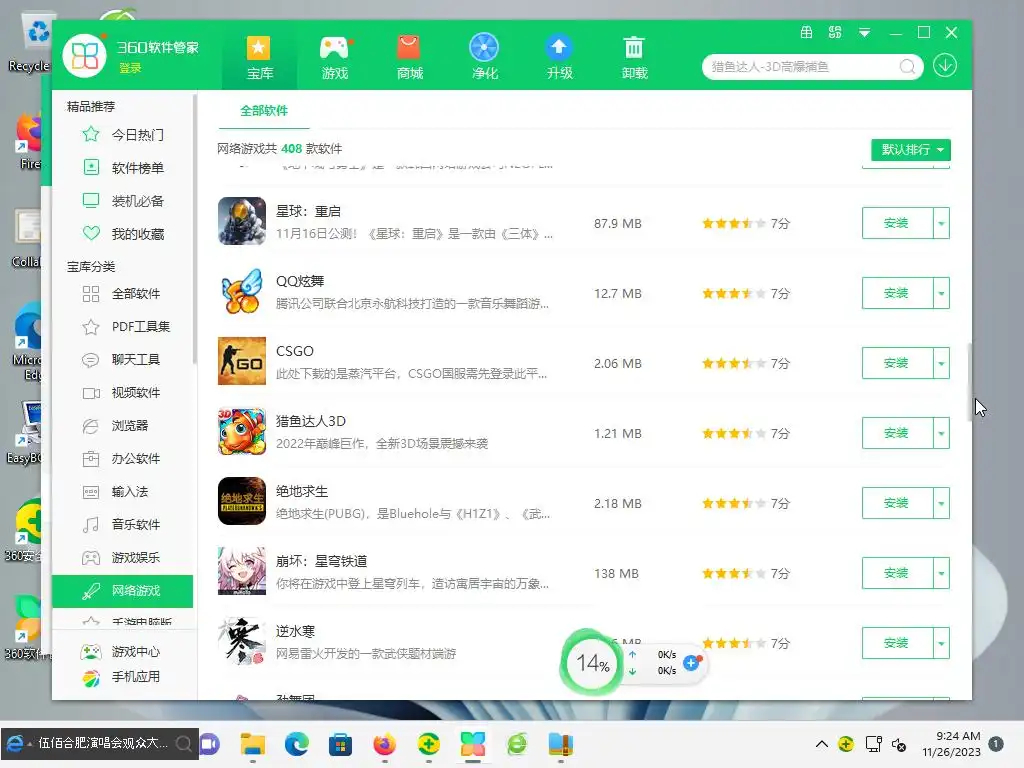Open the 游戏 gamepad icon tab

(335, 57)
